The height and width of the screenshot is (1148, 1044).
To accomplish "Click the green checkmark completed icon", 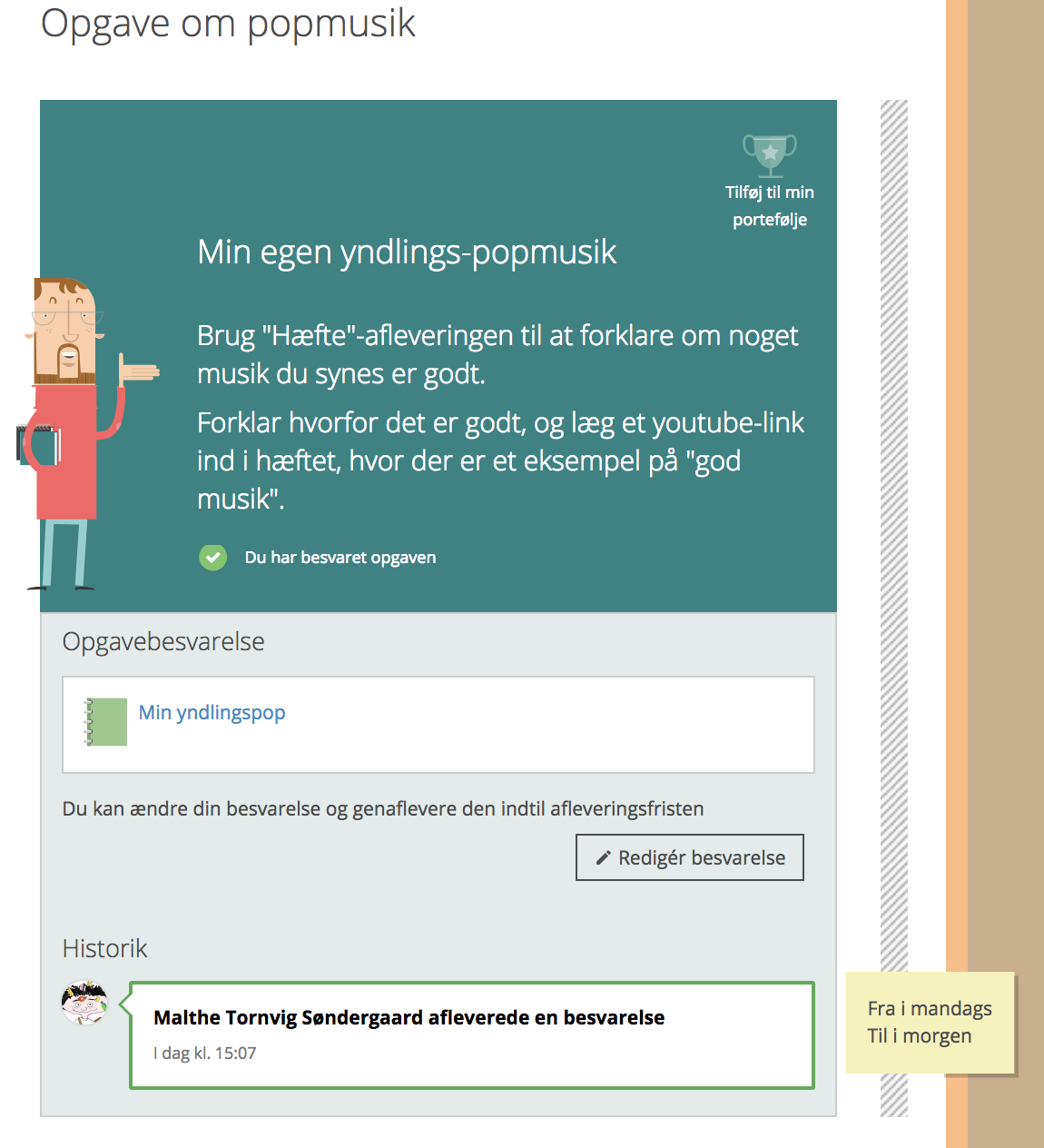I will [213, 558].
